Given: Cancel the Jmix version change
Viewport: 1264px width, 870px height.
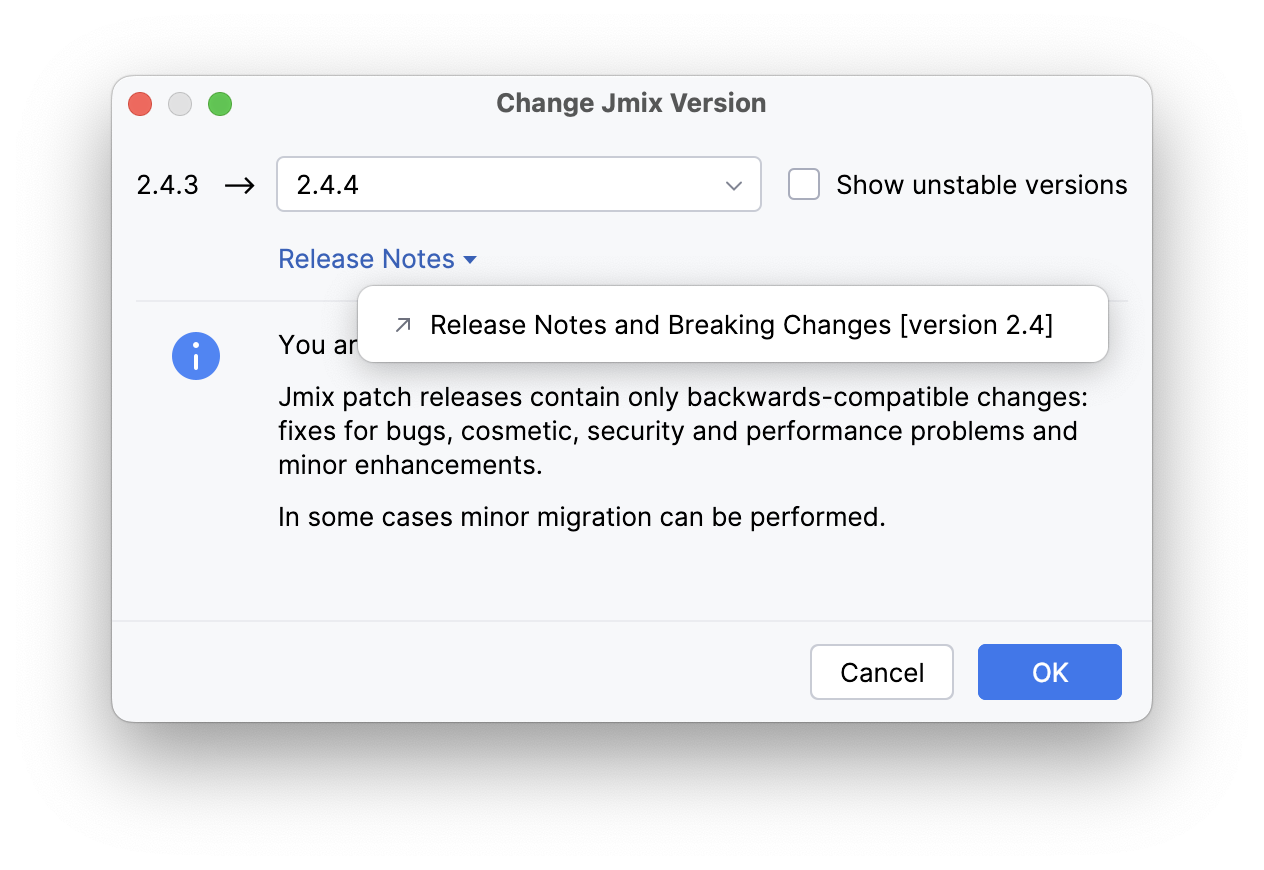Looking at the screenshot, I should [881, 672].
